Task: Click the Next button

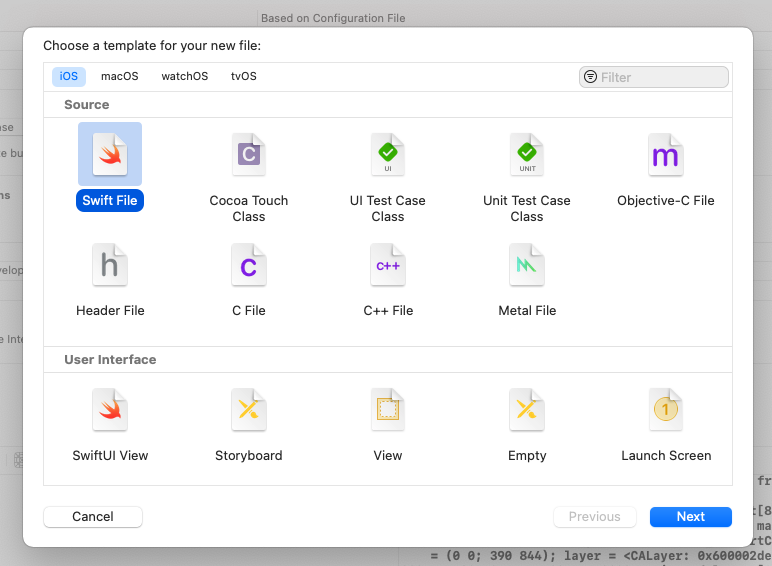Action: tap(691, 517)
